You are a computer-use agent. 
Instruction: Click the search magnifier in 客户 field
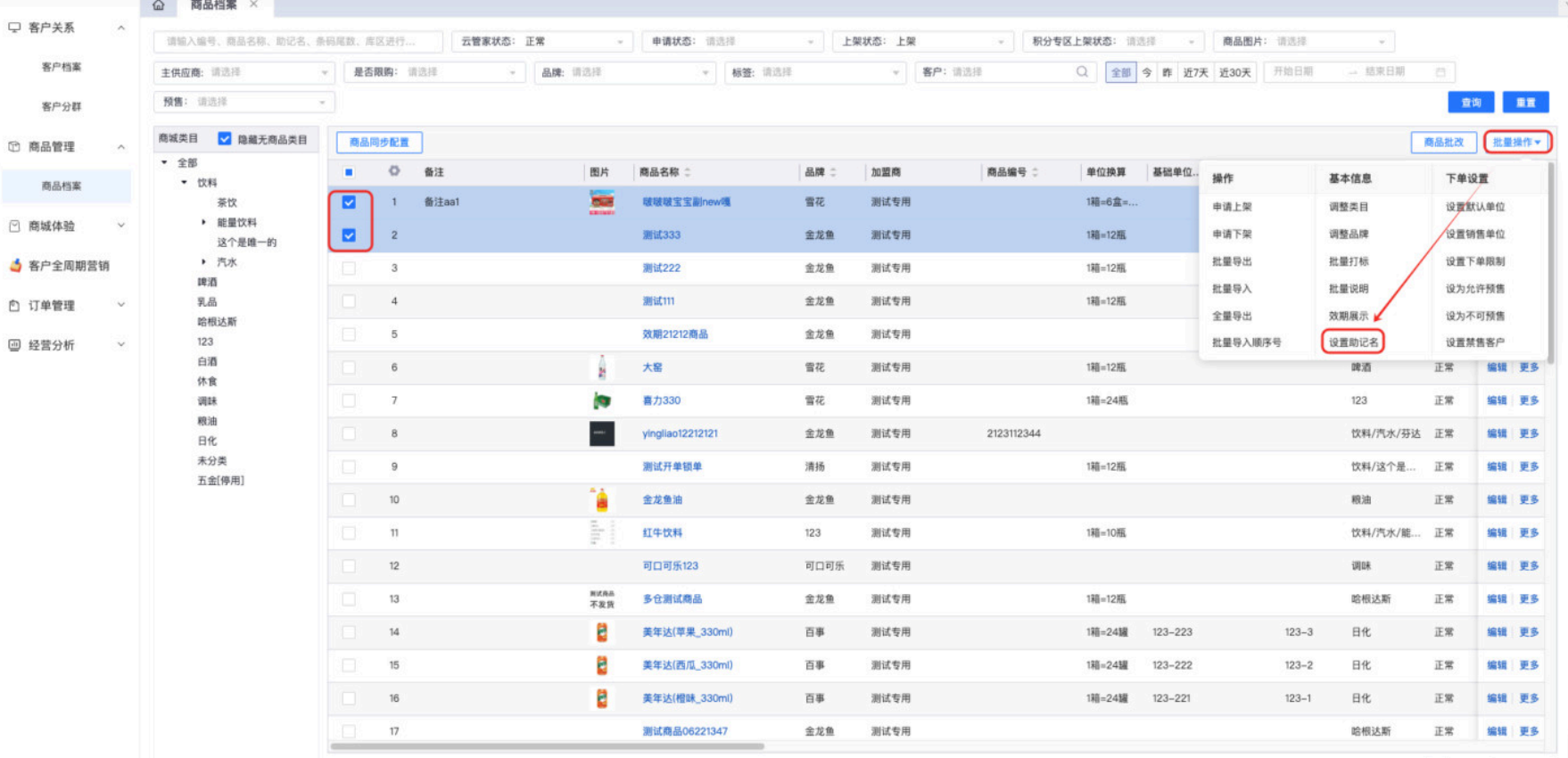click(1082, 72)
